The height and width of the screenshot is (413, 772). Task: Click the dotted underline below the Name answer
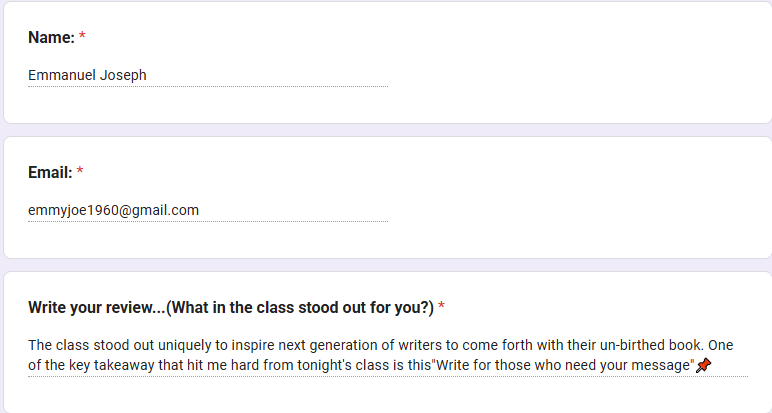click(208, 87)
